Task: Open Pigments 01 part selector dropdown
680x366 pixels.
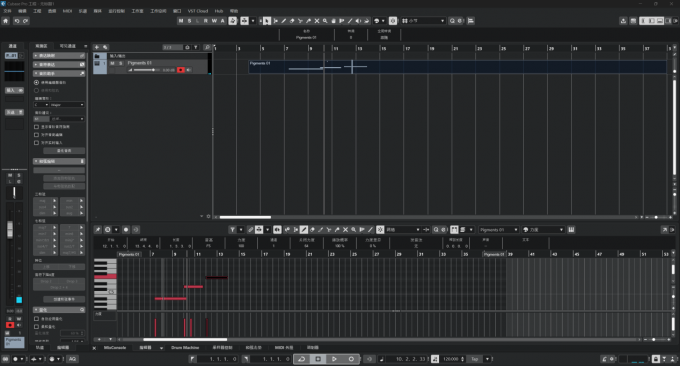Action: pyautogui.click(x=499, y=230)
